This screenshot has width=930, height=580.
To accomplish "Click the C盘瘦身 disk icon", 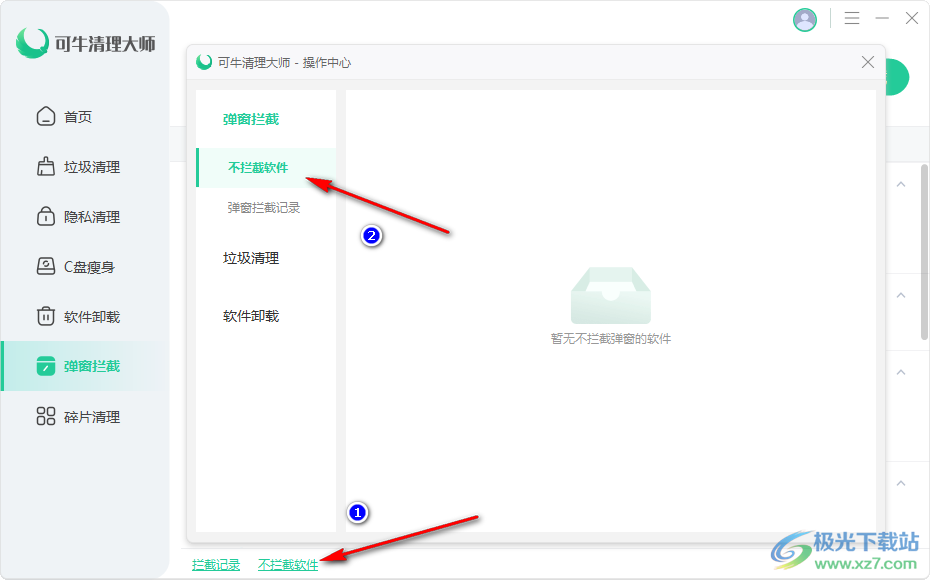I will pos(46,267).
